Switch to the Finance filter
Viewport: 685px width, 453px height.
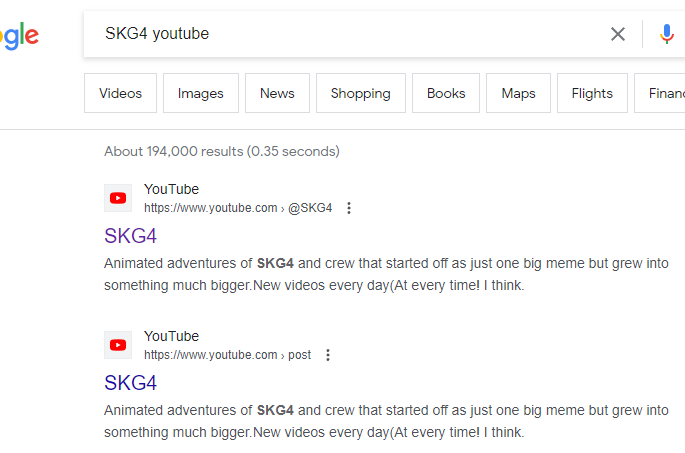pyautogui.click(x=661, y=93)
